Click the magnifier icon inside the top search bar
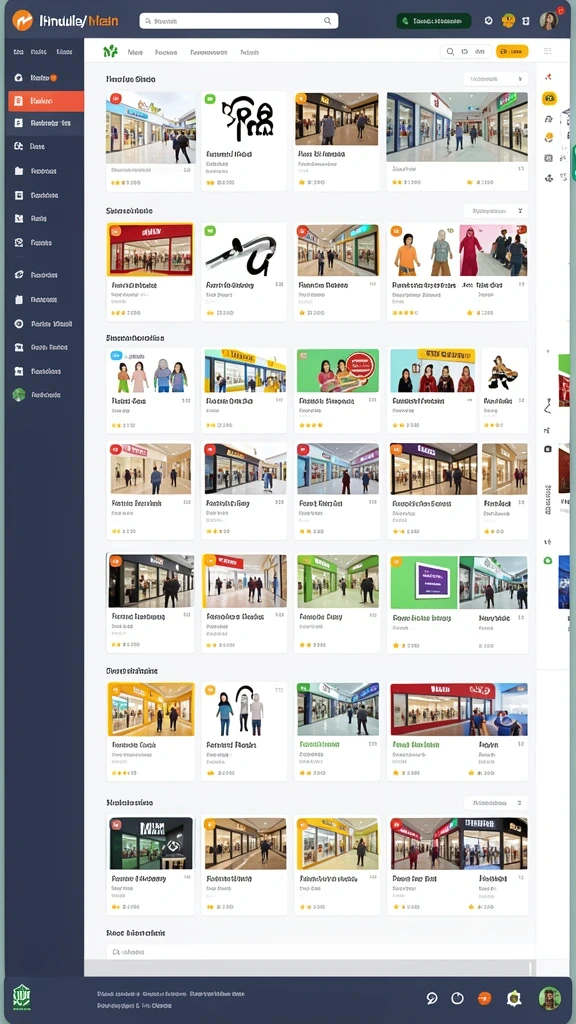This screenshot has width=576, height=1024. click(328, 21)
